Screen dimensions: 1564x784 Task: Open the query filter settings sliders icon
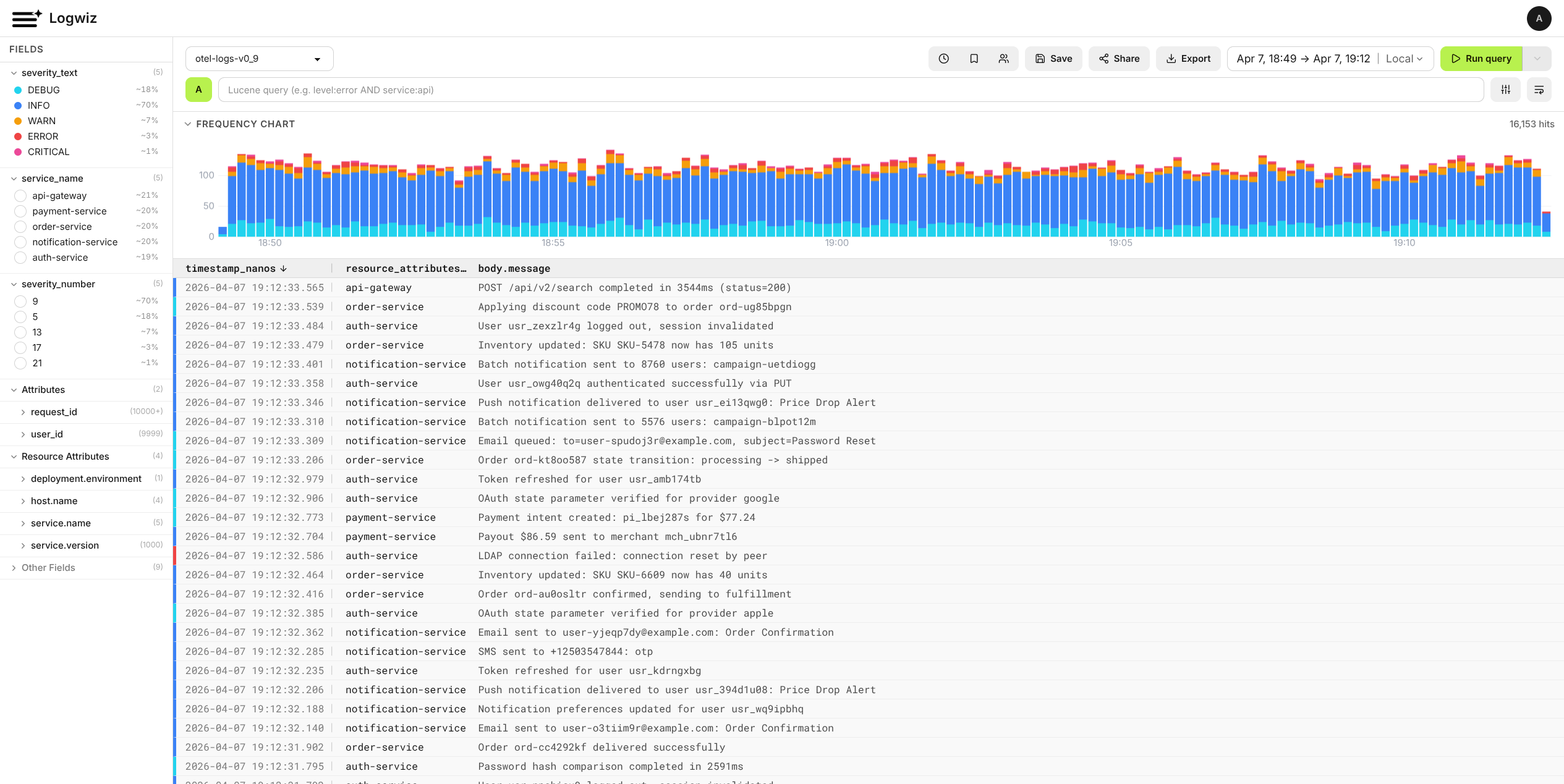coord(1505,90)
